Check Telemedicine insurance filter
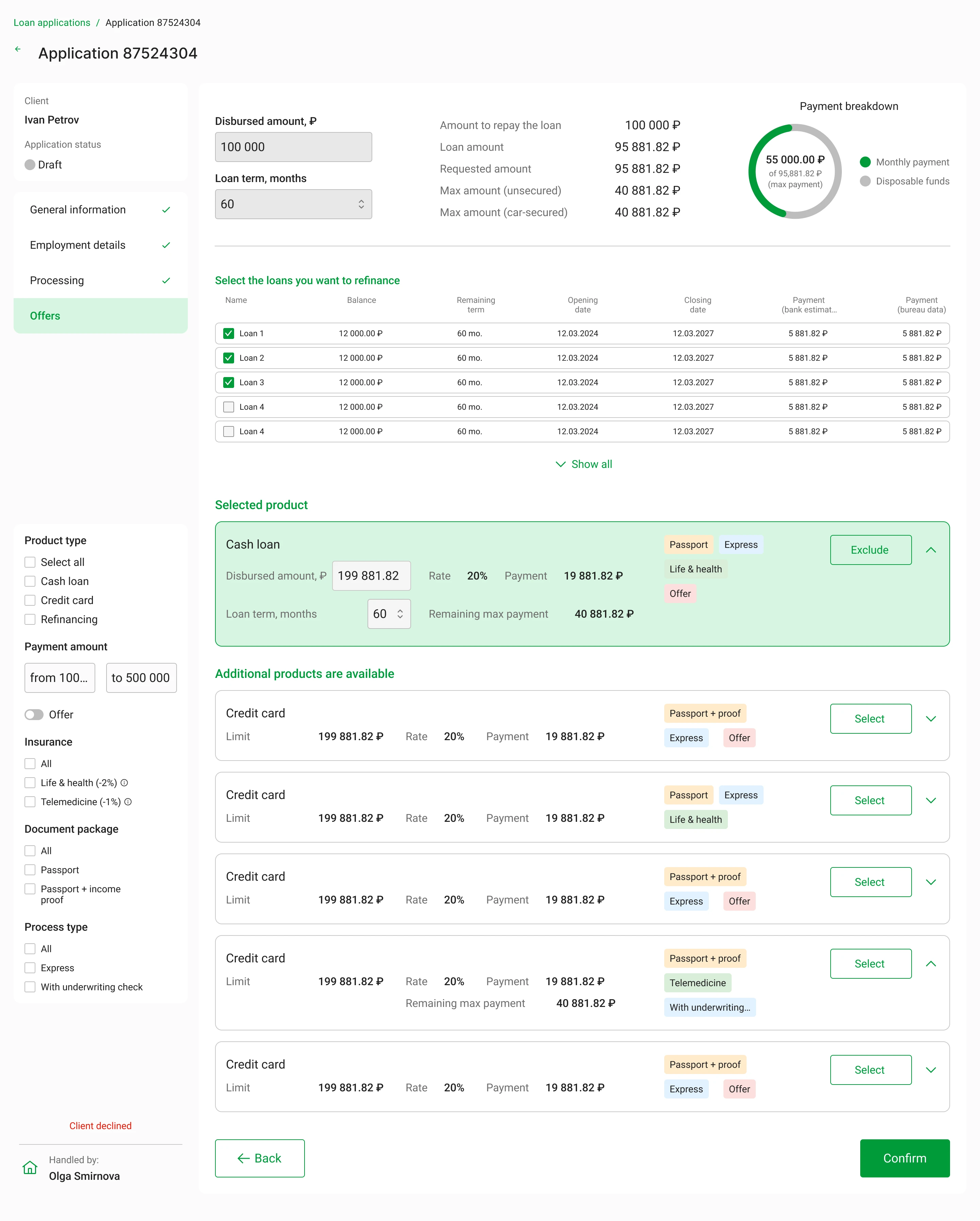 pyautogui.click(x=30, y=802)
